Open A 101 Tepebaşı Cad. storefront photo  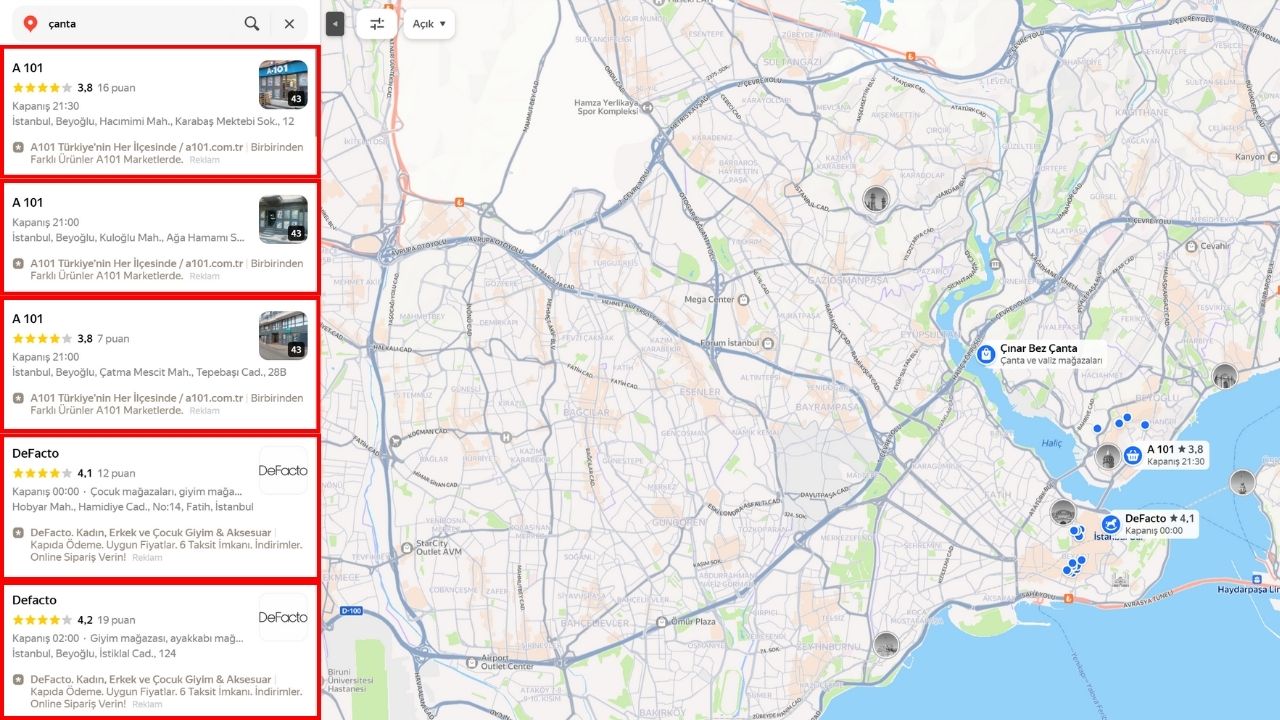coord(283,335)
